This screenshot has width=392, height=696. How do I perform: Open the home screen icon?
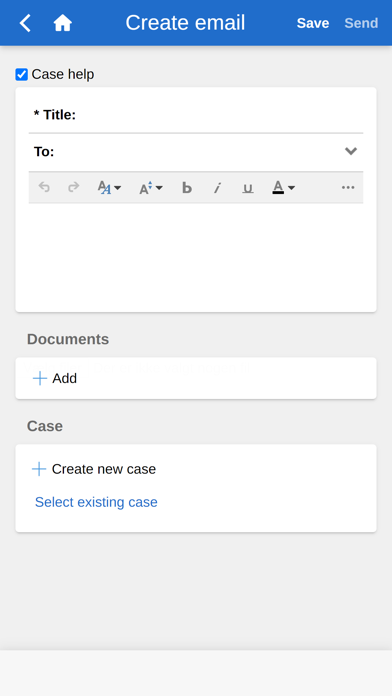(63, 23)
